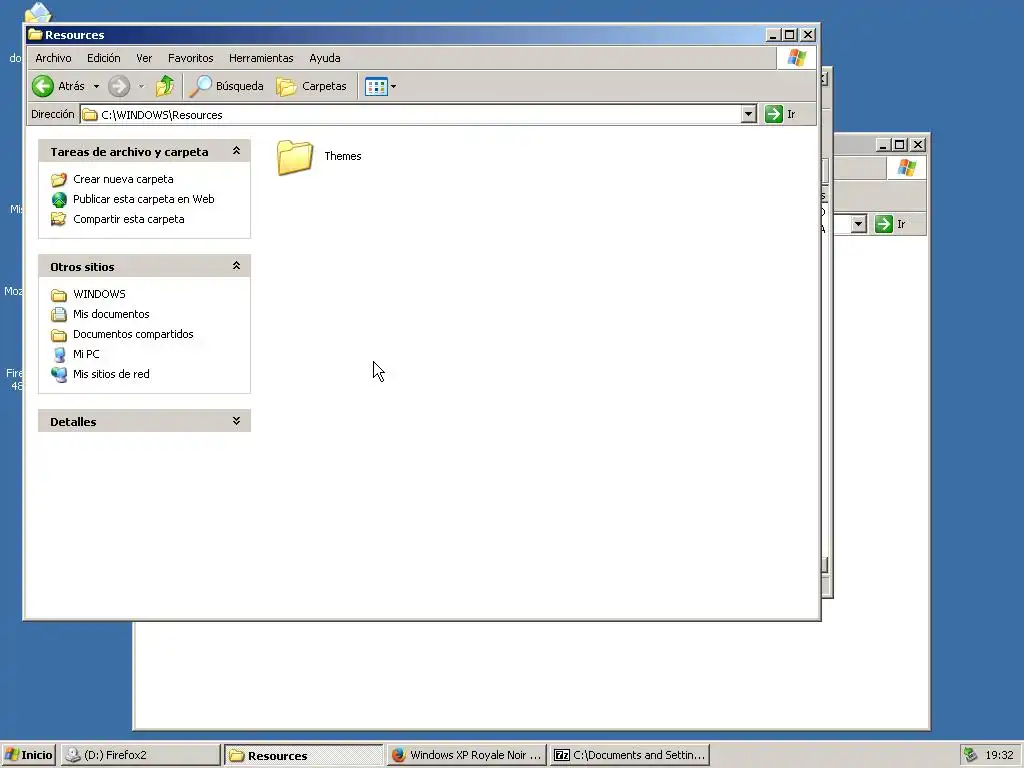Click the system tray network icon
The width and height of the screenshot is (1024, 768).
pos(971,755)
